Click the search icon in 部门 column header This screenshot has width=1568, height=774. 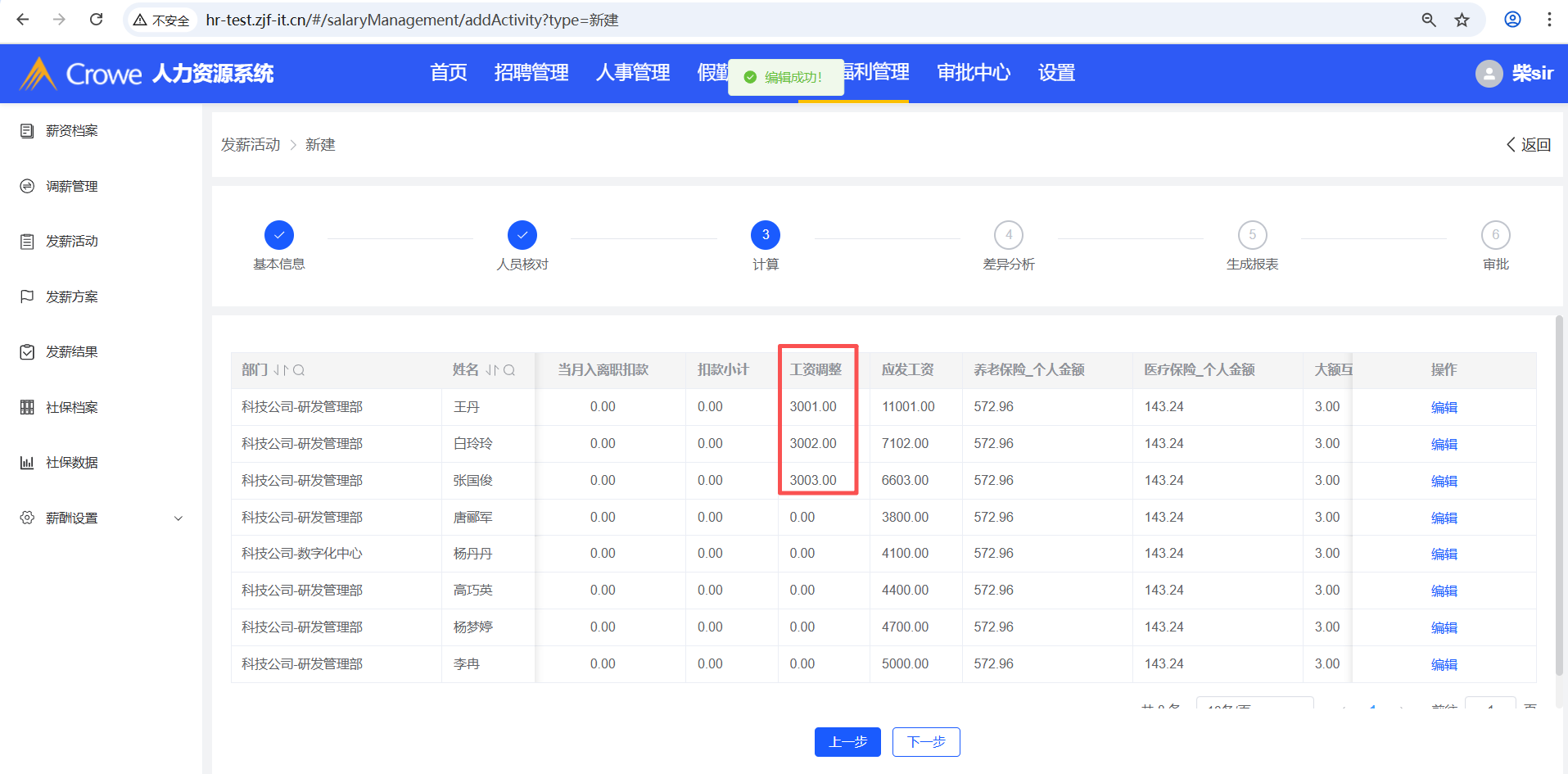[x=299, y=370]
